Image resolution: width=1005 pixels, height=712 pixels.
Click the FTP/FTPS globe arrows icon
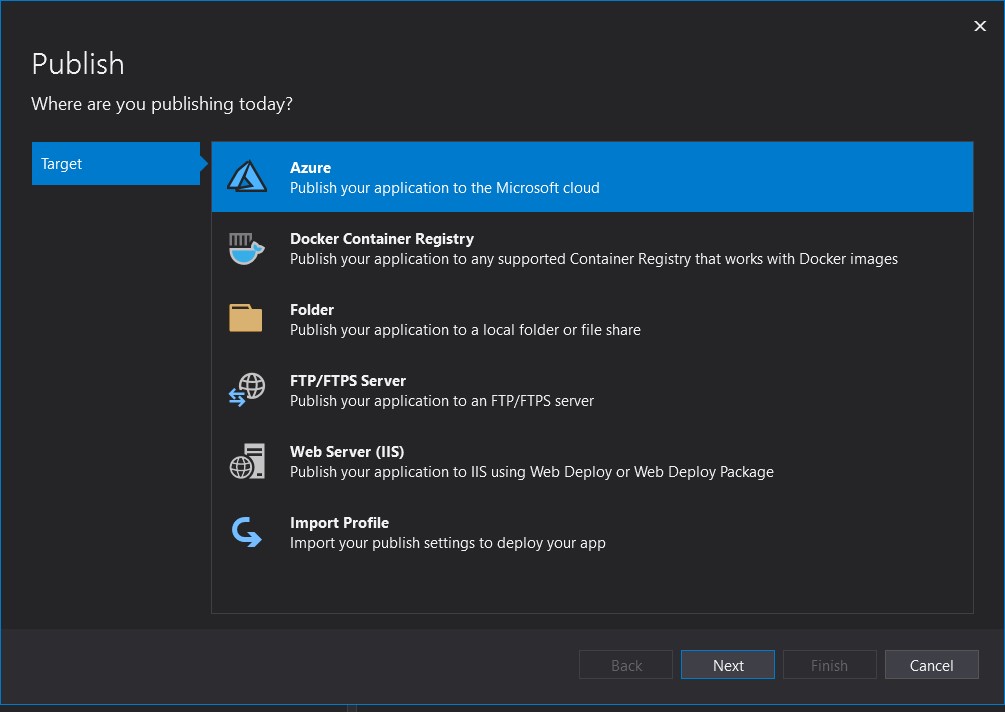[x=247, y=390]
